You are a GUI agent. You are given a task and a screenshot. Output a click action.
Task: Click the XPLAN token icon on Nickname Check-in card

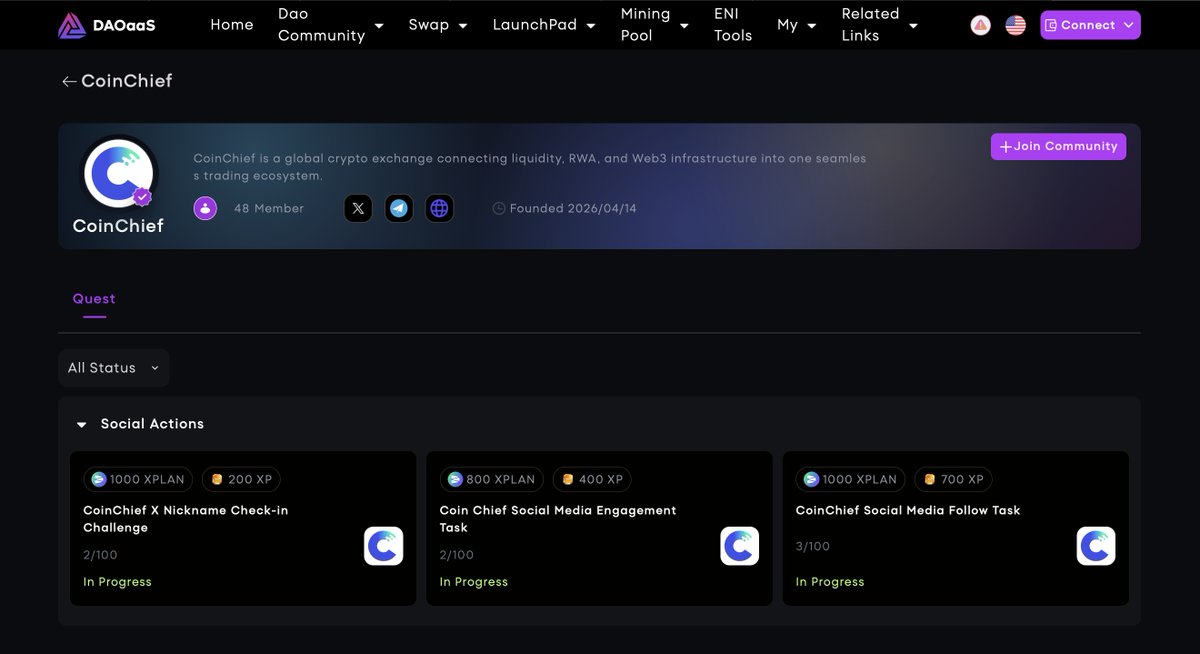click(99, 479)
